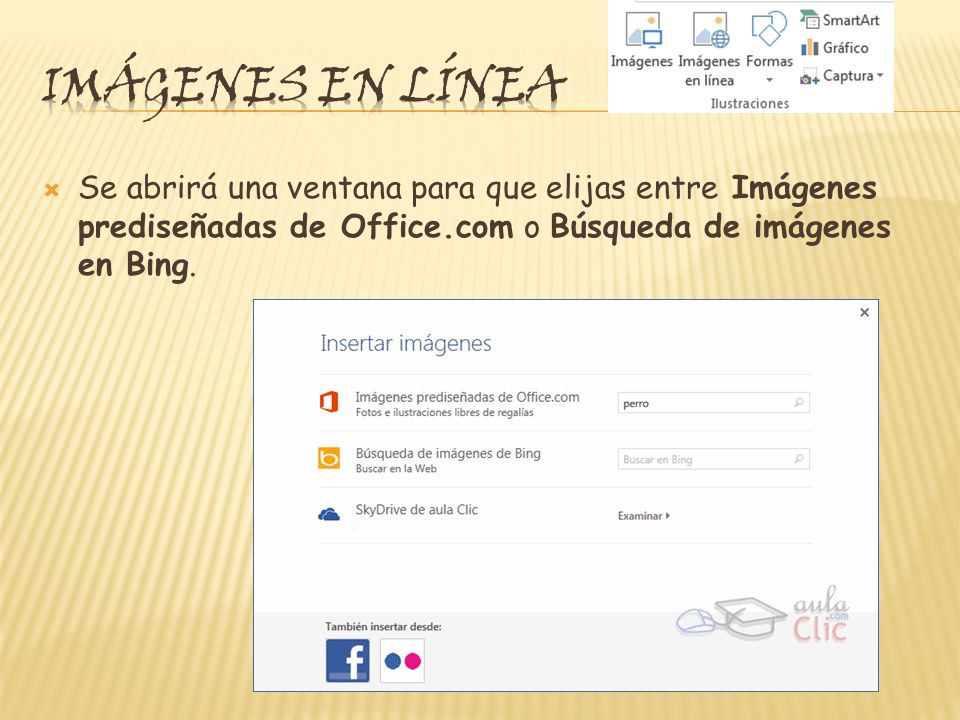Click the Captura screenshot icon

click(809, 77)
